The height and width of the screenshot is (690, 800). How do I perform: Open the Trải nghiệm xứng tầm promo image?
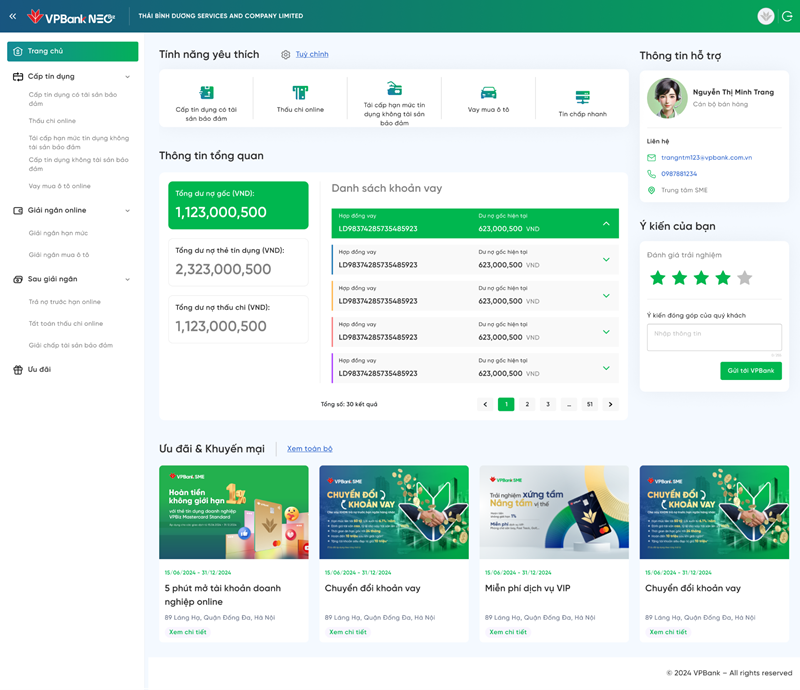554,512
